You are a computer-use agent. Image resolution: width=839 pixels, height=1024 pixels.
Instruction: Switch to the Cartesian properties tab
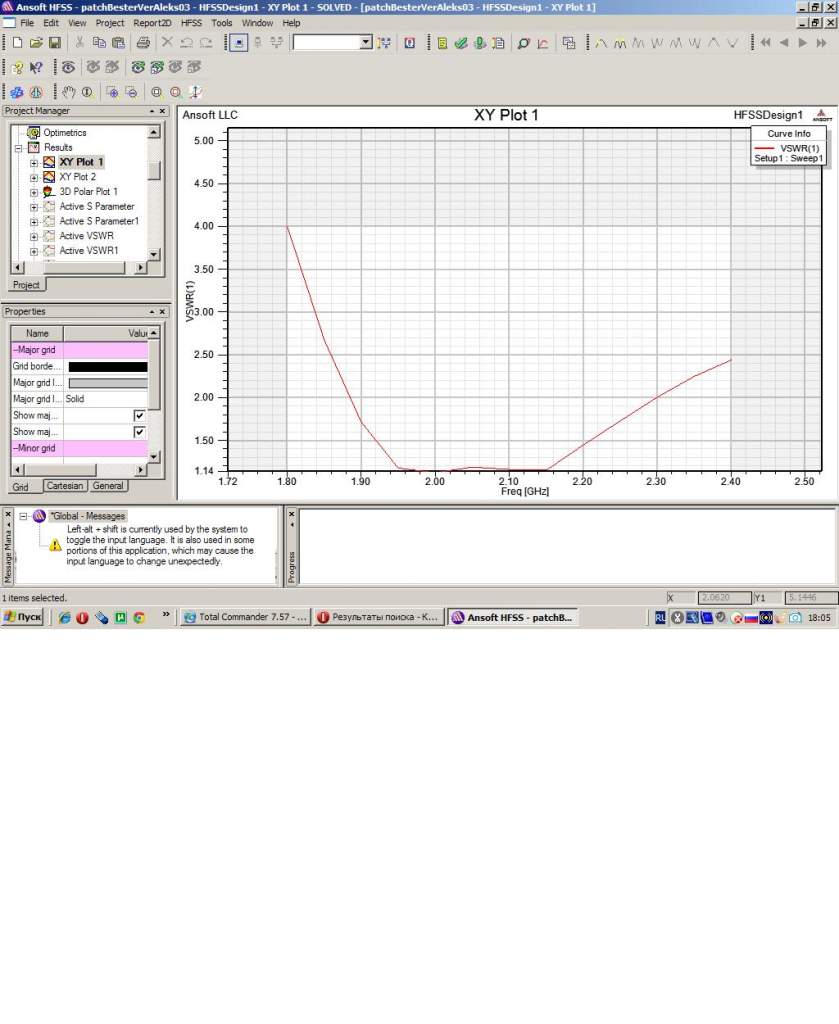(65, 486)
